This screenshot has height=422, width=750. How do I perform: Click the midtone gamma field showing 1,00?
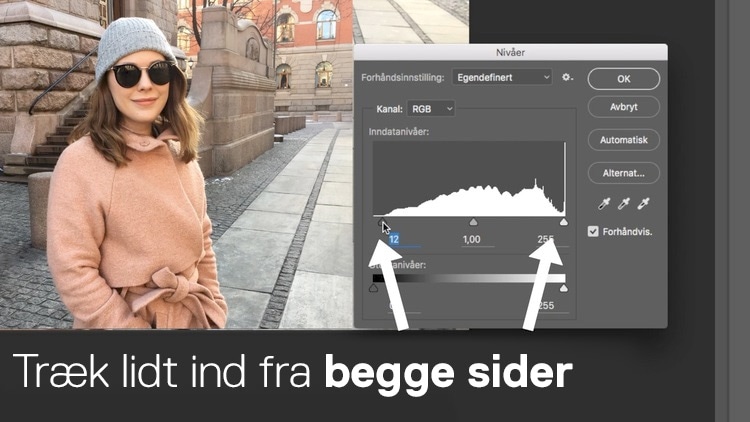tap(472, 239)
